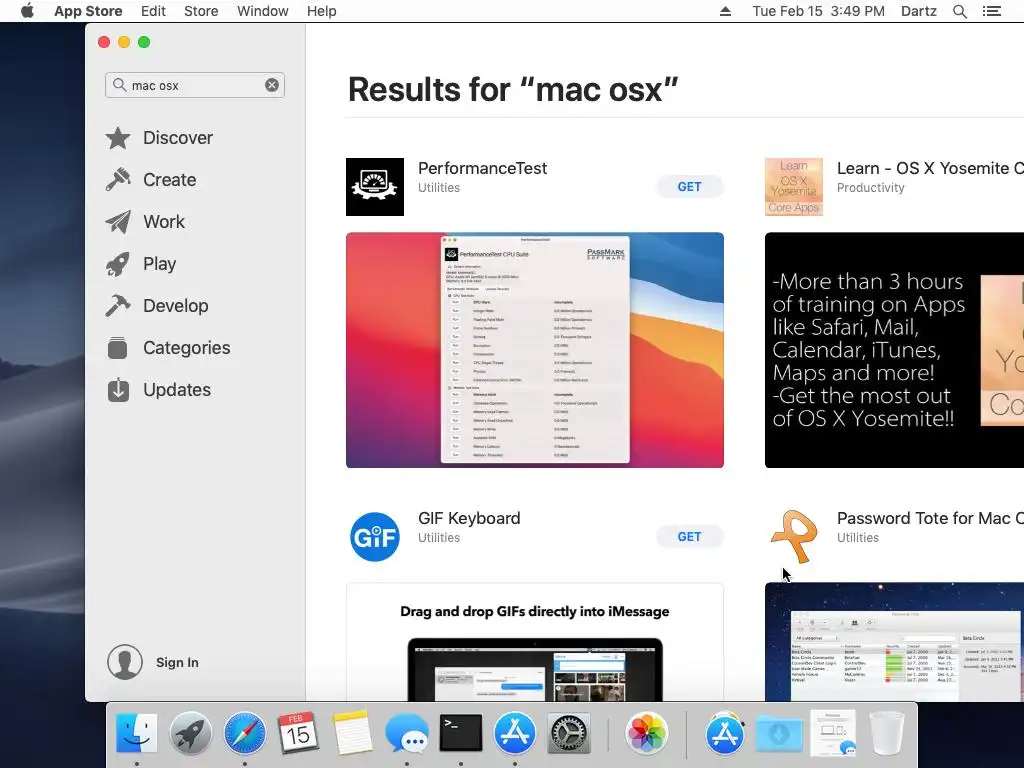The image size is (1024, 768).
Task: Open the Window menu
Action: (x=263, y=11)
